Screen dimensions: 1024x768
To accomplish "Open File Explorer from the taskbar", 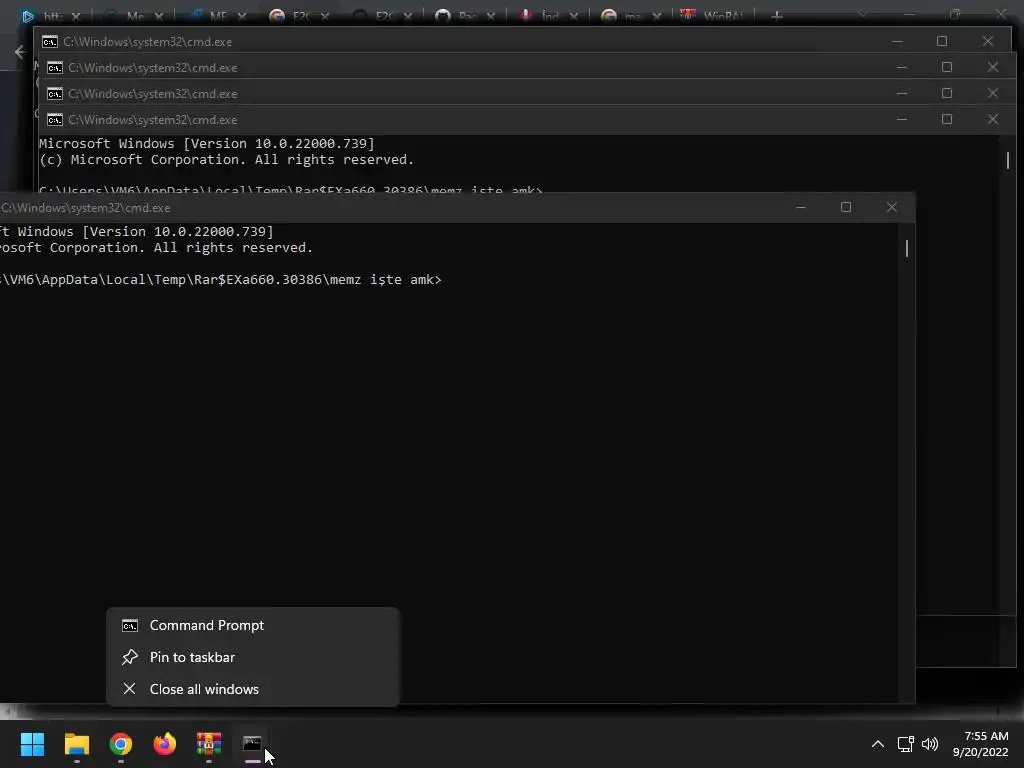I will (x=76, y=744).
